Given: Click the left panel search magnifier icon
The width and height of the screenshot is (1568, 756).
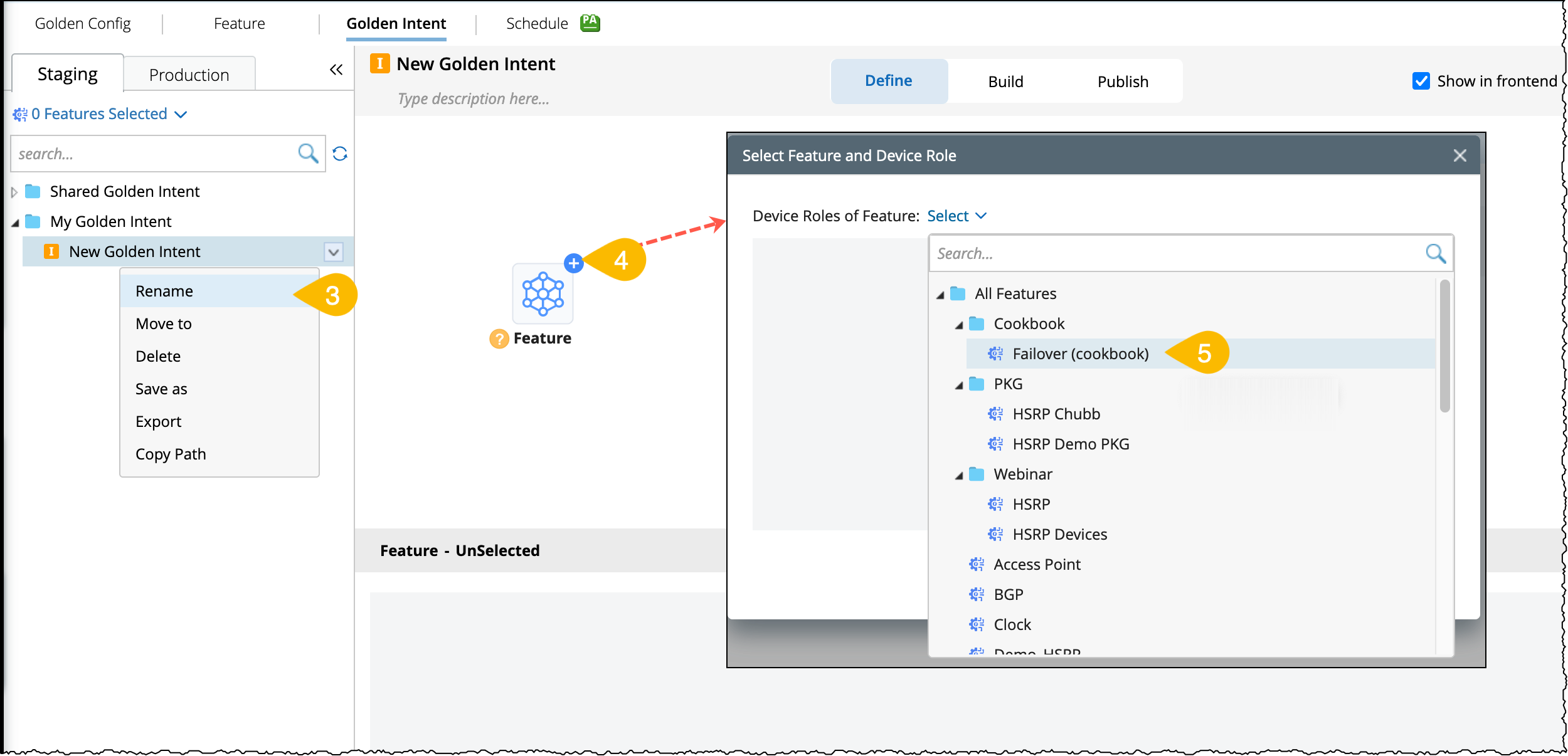Looking at the screenshot, I should coord(307,154).
